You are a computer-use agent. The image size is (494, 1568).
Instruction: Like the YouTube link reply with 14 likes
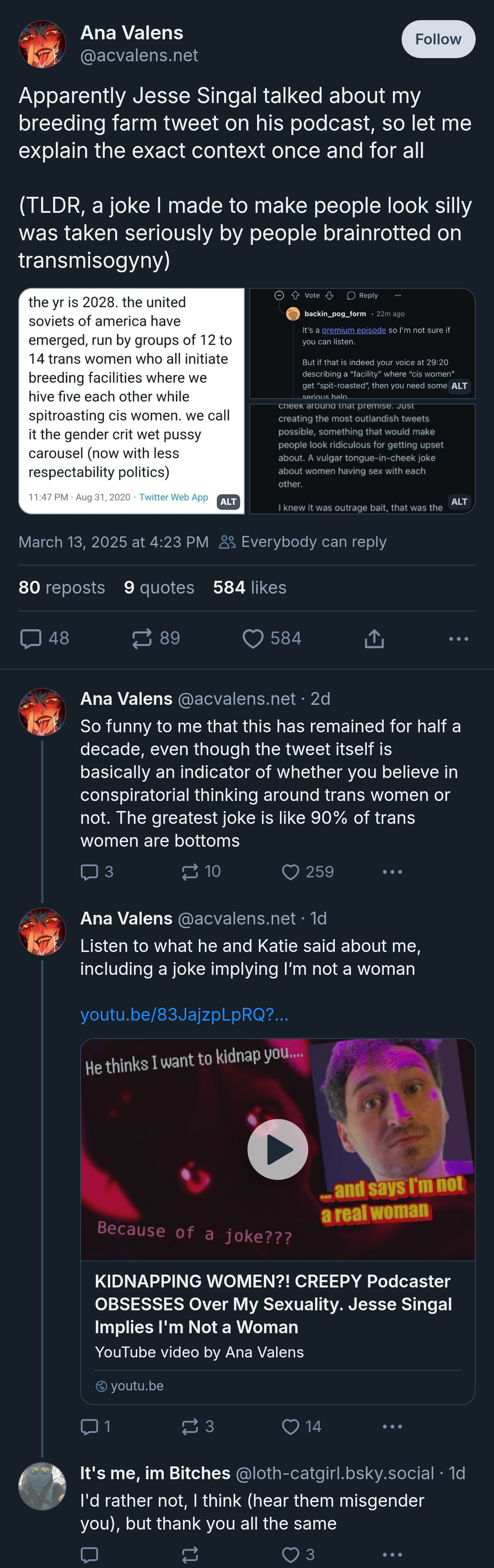click(291, 1427)
